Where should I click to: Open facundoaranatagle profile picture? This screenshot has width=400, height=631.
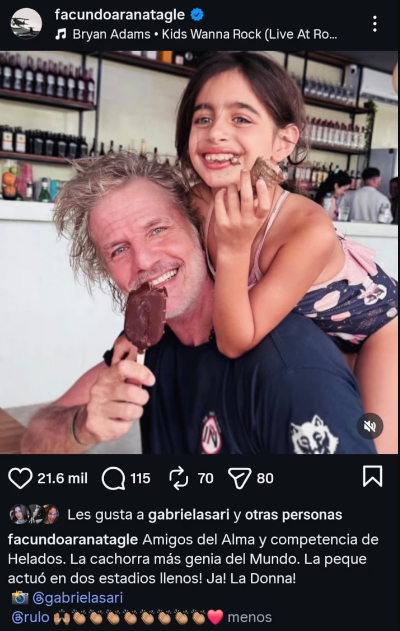[26, 24]
